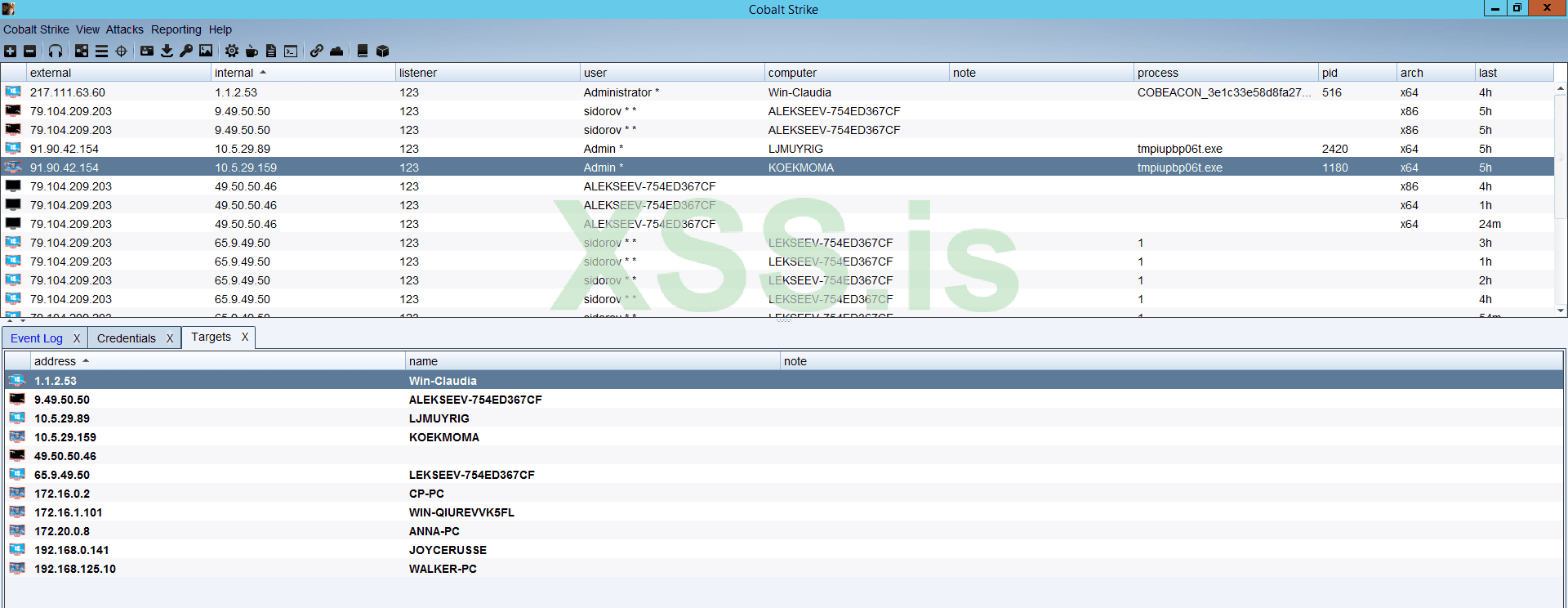Open Downloaded Files with the download arrow icon

click(x=167, y=51)
